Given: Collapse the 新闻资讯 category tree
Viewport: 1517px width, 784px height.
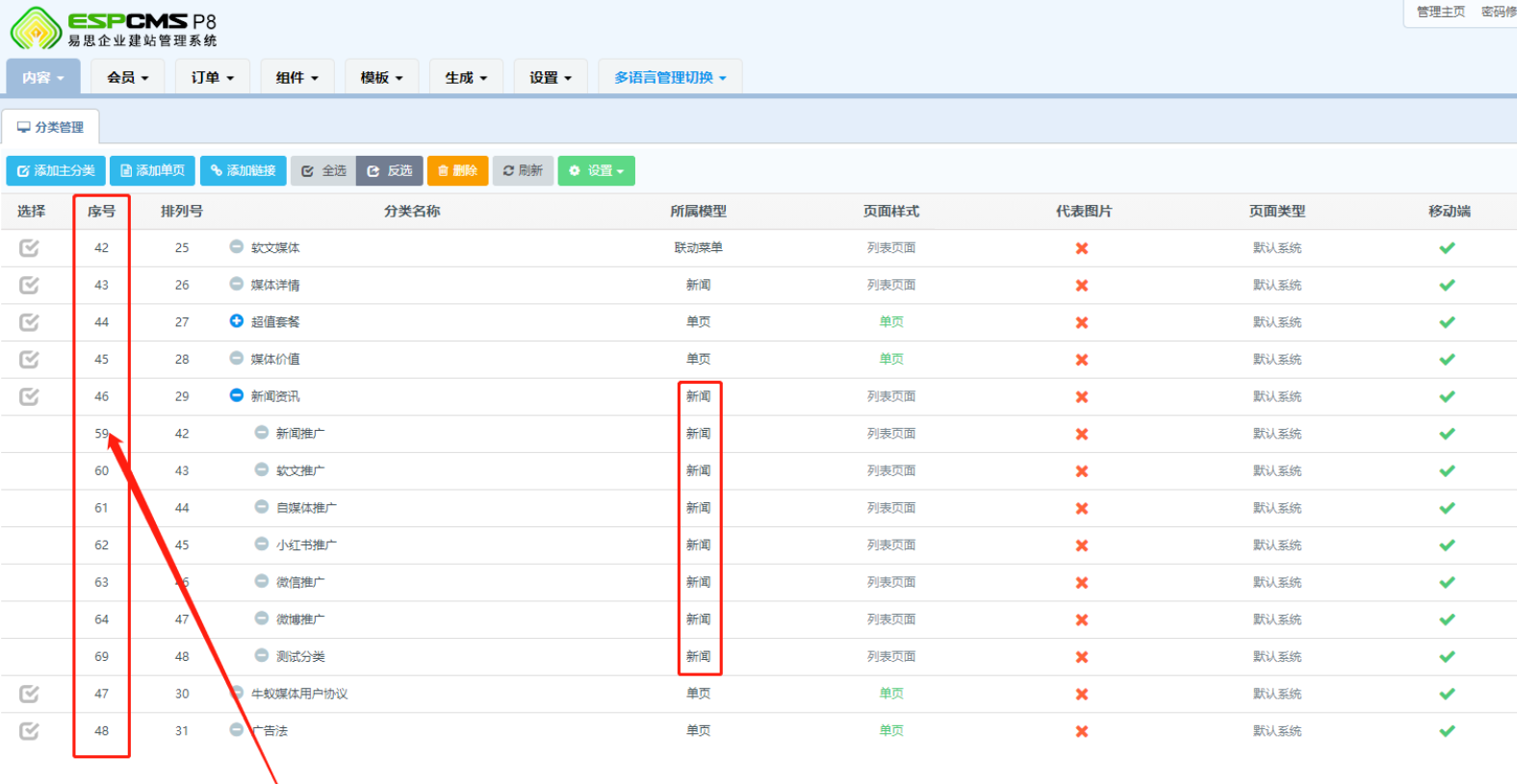Looking at the screenshot, I should click(x=236, y=395).
